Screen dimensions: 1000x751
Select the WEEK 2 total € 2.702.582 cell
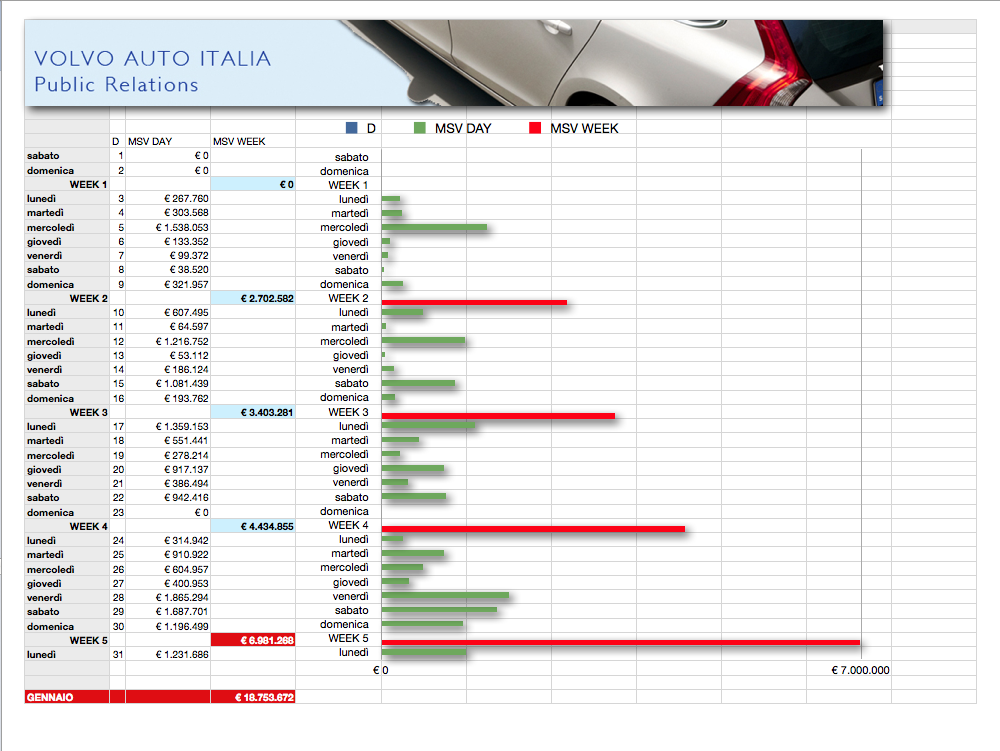tap(253, 299)
